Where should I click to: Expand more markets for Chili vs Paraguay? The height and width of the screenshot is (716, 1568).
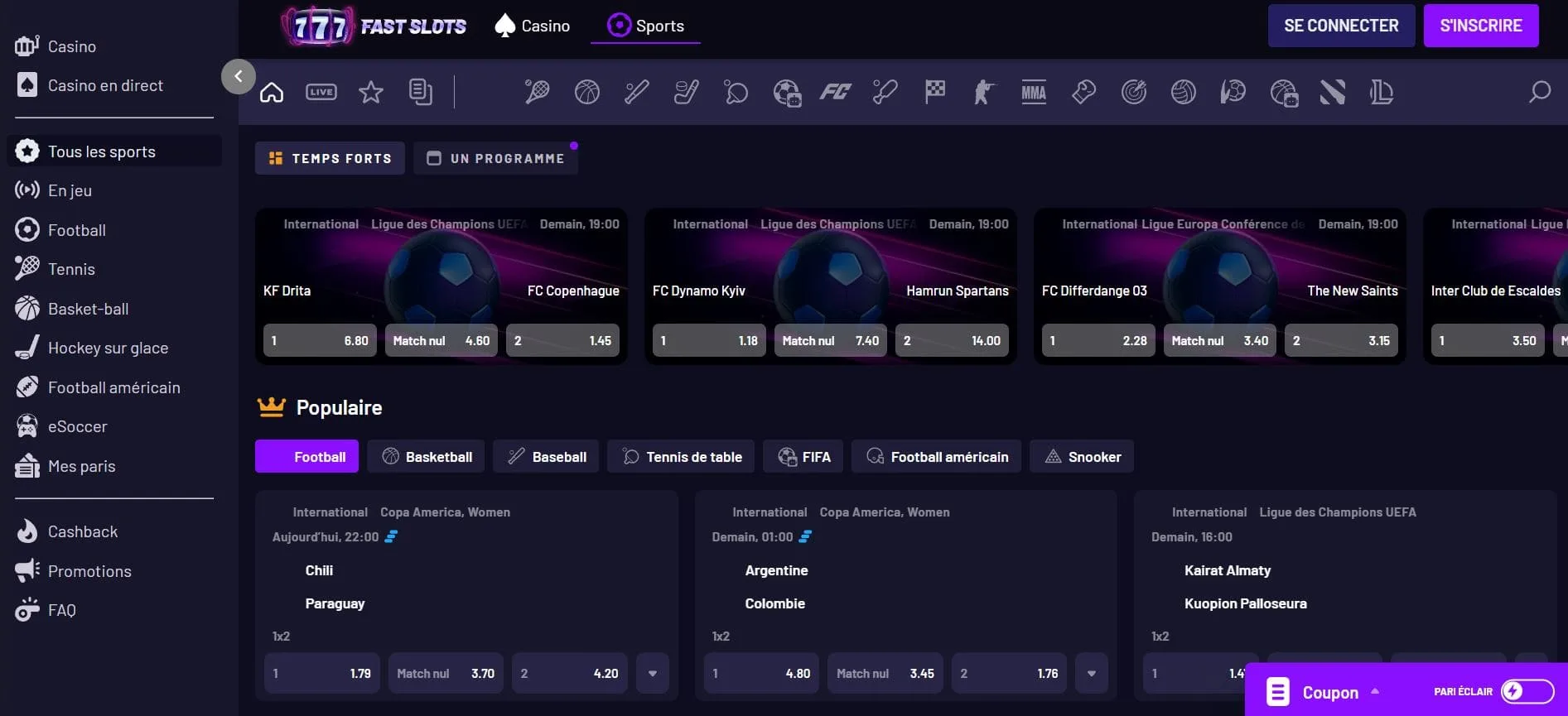[653, 674]
